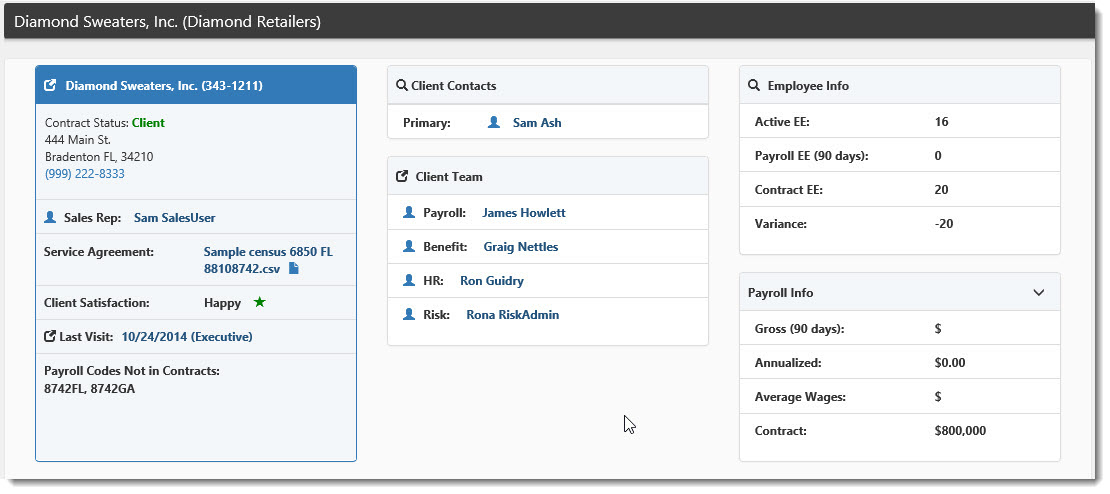This screenshot has height=494, width=1110.
Task: Click the Last Visit external link icon
Action: tap(50, 337)
